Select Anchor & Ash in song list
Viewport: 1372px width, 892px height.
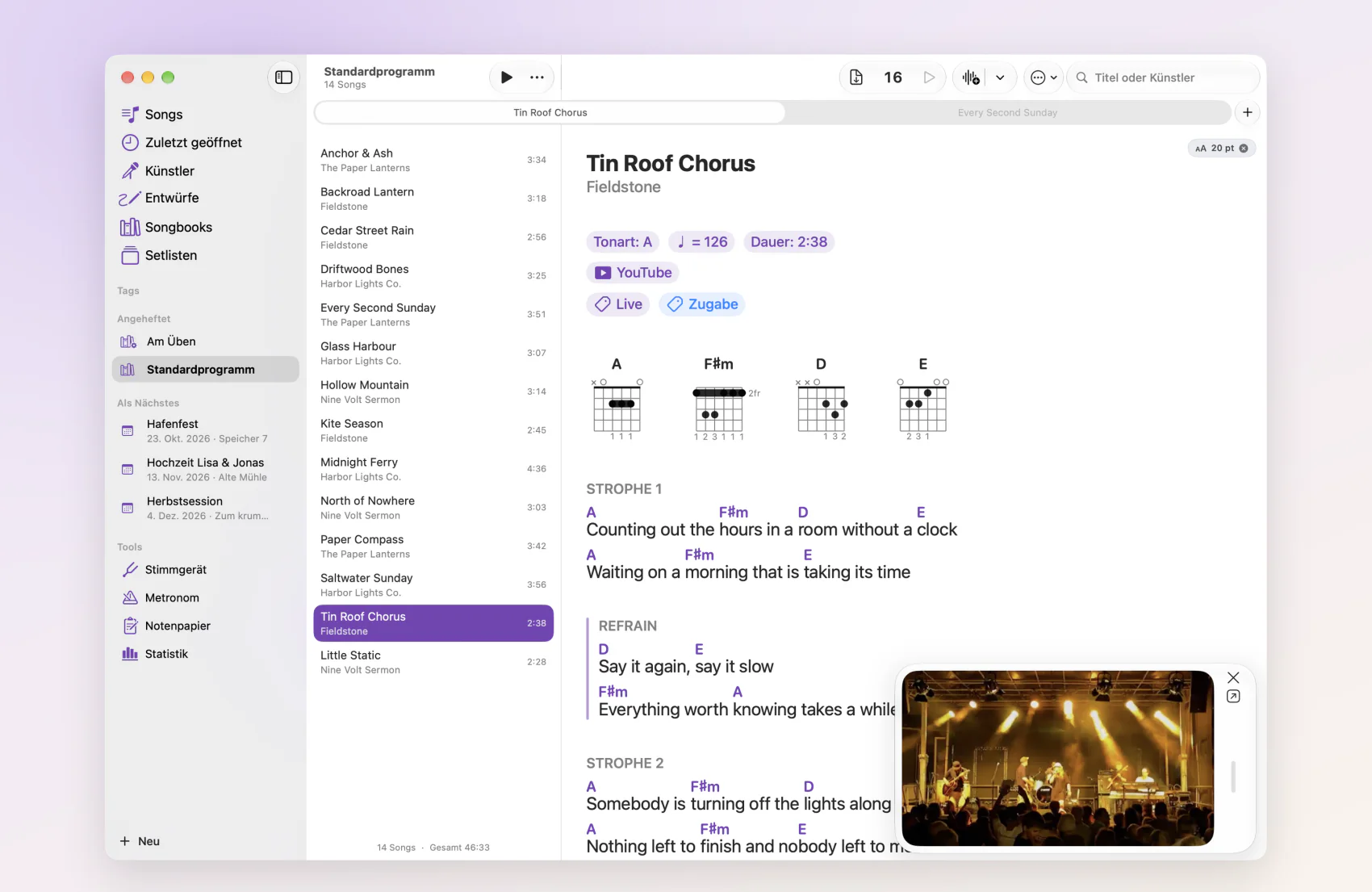click(x=433, y=160)
